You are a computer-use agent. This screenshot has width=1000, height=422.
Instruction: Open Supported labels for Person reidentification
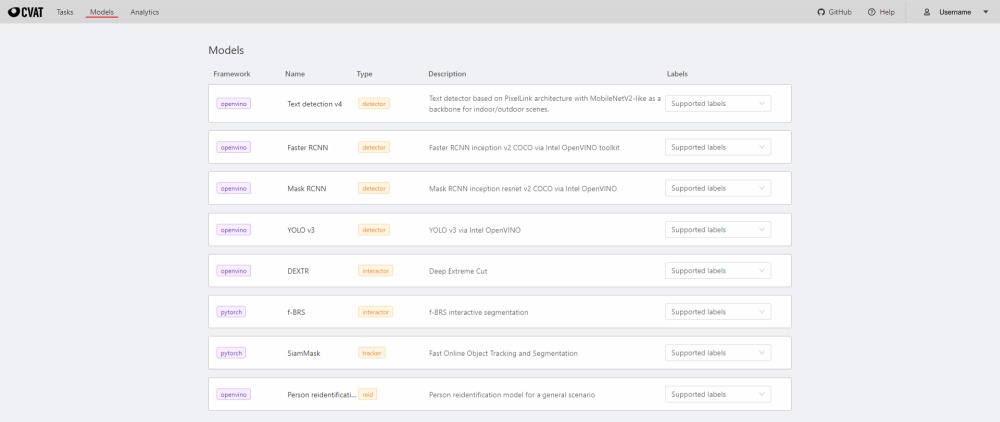(717, 394)
